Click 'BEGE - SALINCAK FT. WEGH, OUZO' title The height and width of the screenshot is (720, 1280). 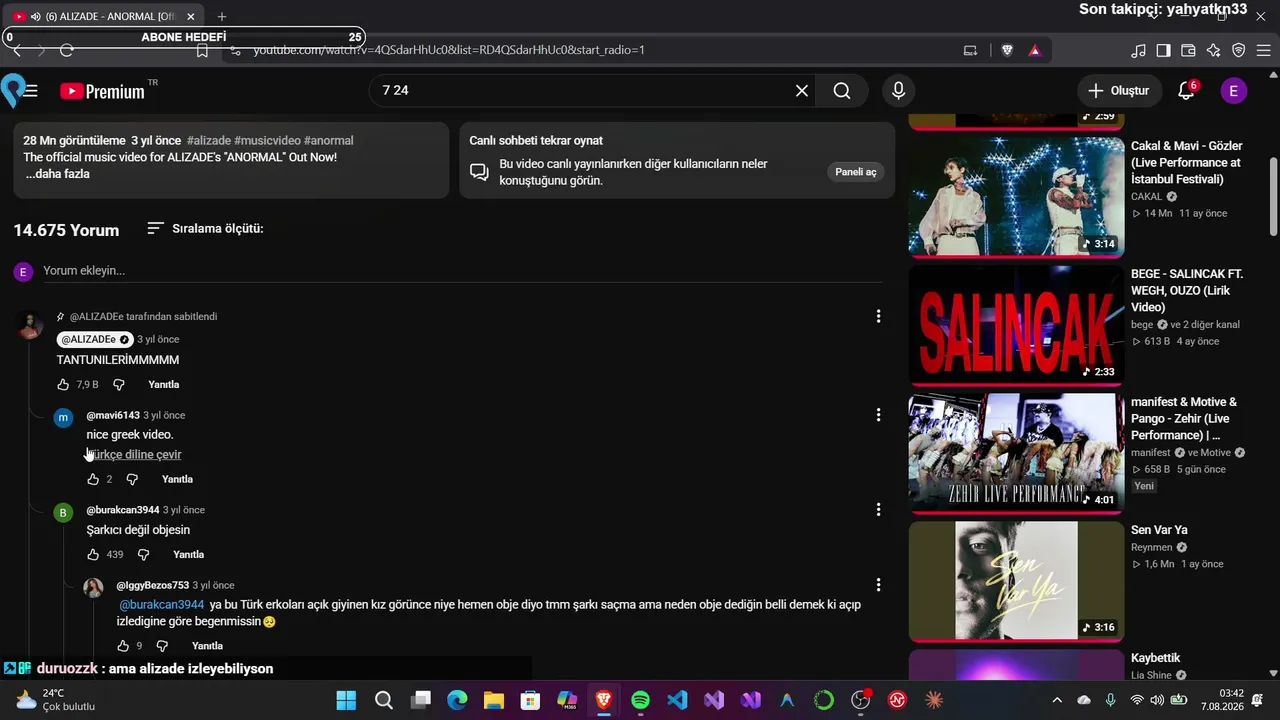(1187, 291)
